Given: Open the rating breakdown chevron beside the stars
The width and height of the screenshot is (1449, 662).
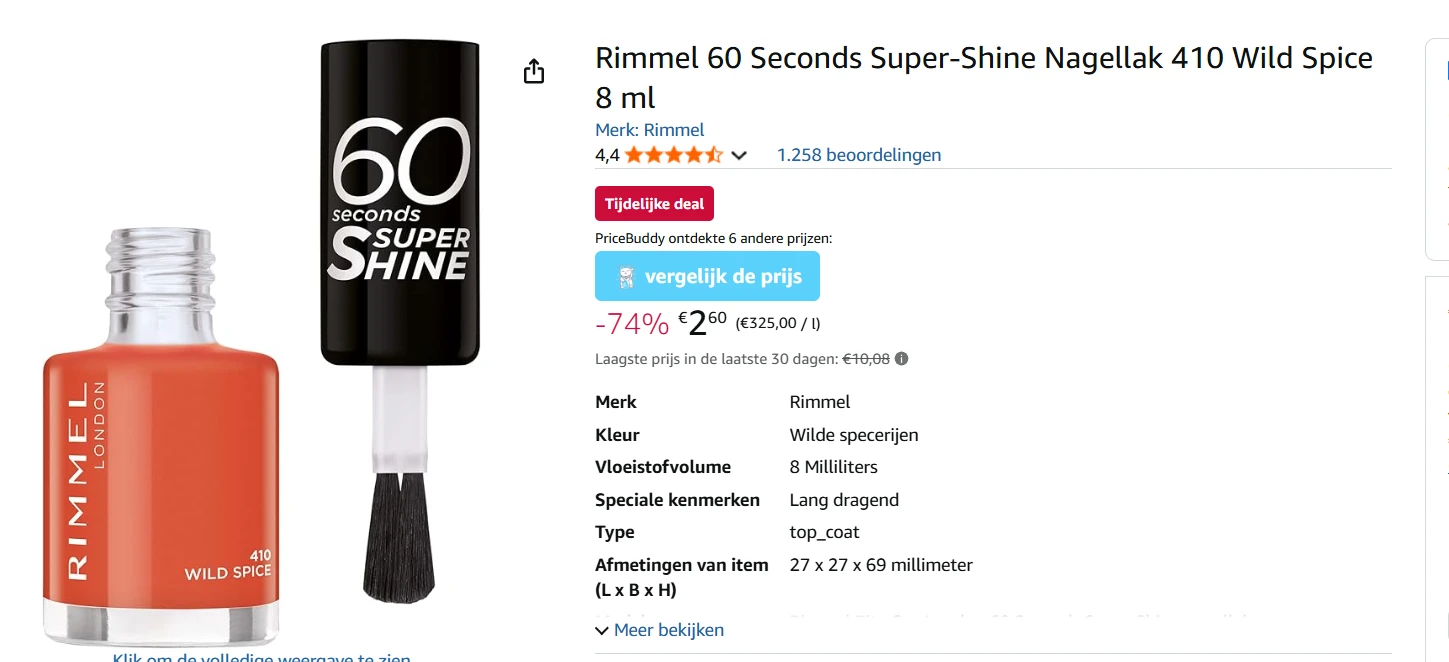Looking at the screenshot, I should point(739,155).
